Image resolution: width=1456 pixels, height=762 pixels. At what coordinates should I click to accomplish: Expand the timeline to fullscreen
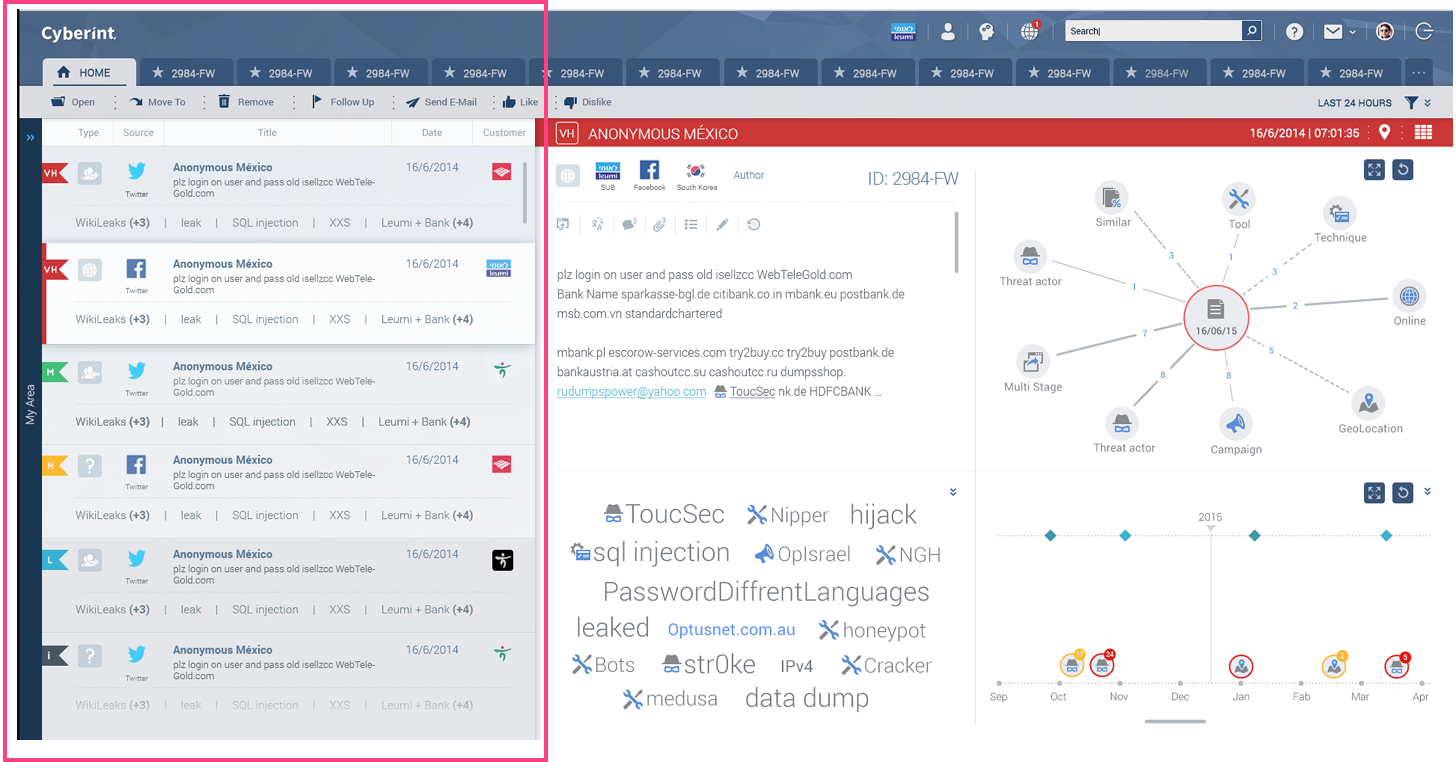coord(1374,492)
